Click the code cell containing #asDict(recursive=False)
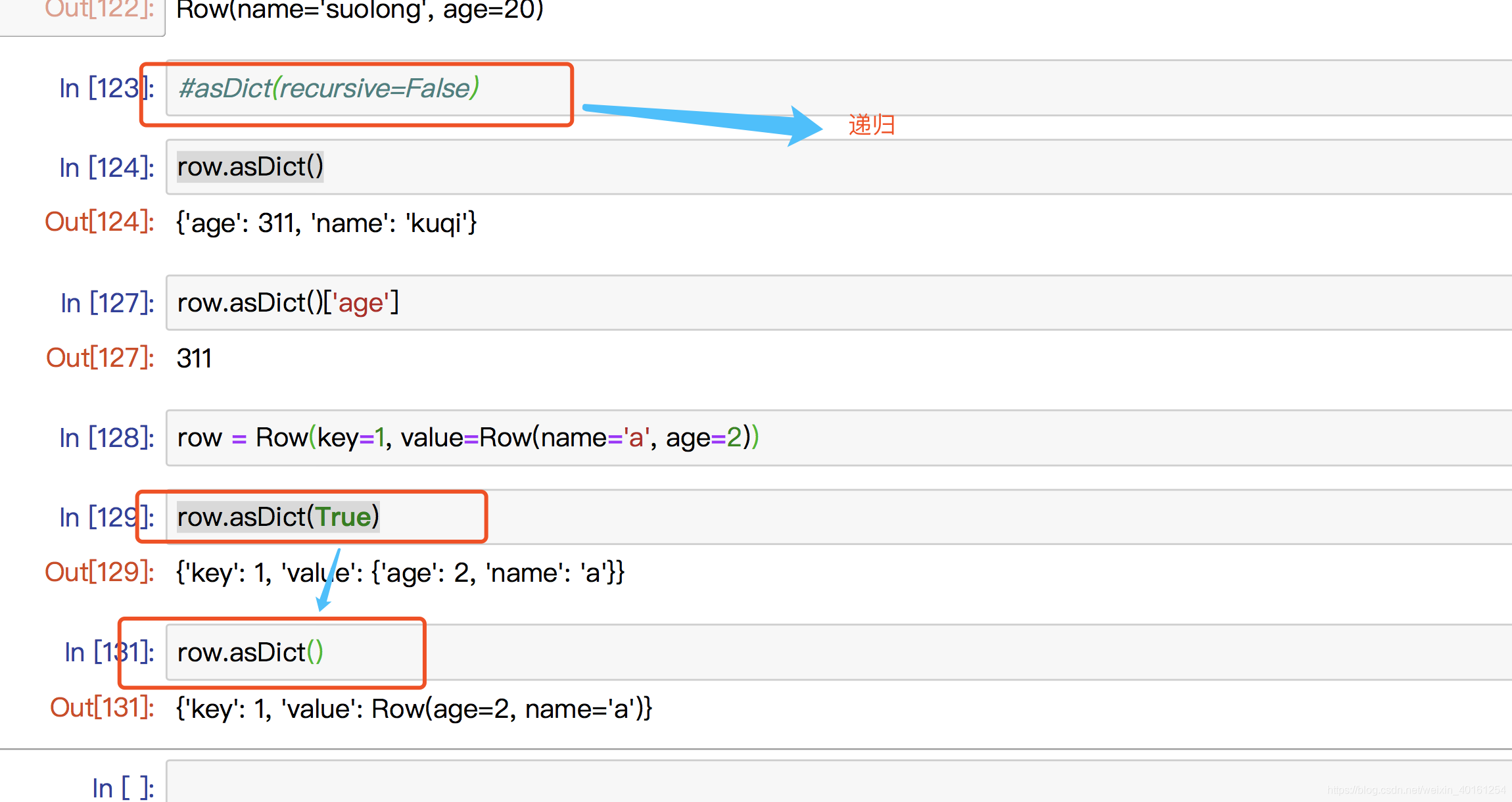 click(x=839, y=88)
